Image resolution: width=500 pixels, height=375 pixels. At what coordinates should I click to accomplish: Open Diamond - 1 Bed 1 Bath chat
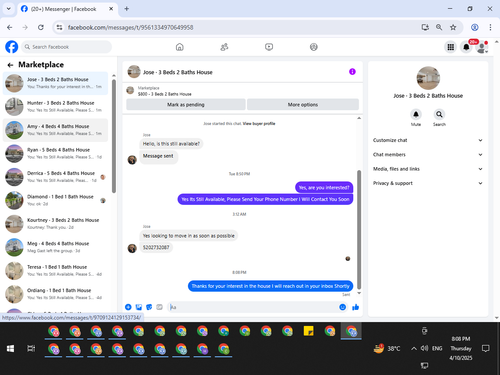[x=56, y=200]
